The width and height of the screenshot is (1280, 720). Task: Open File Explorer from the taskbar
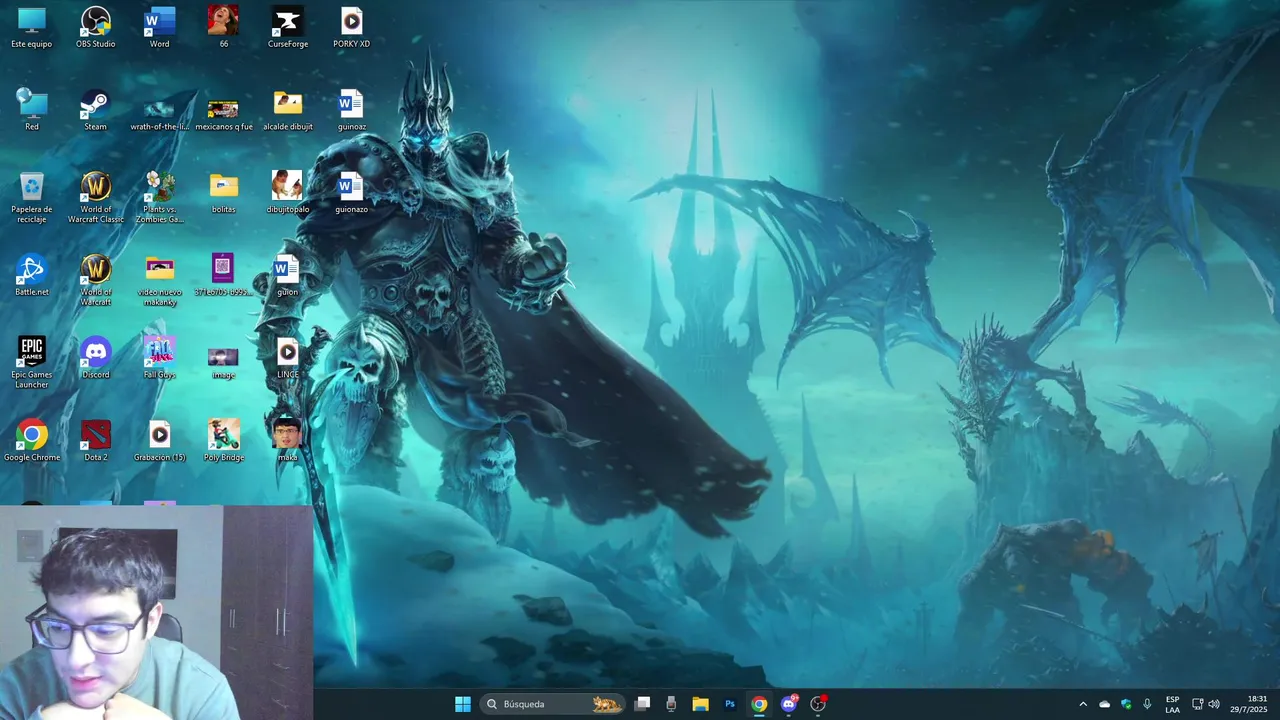click(700, 704)
